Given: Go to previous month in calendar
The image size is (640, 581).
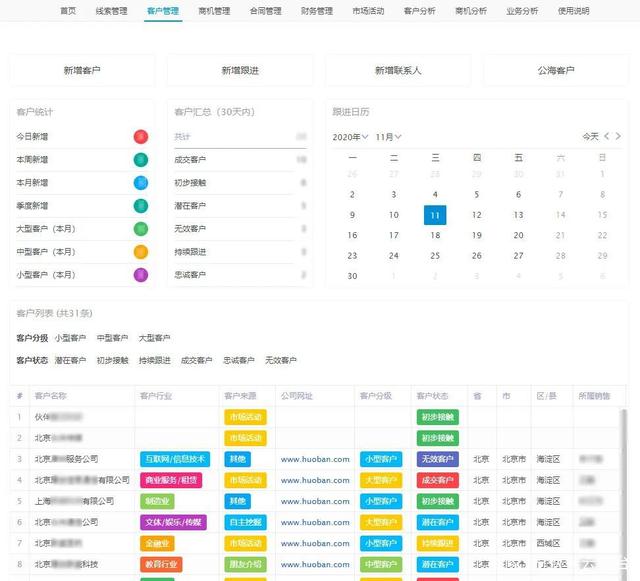Looking at the screenshot, I should 608,136.
